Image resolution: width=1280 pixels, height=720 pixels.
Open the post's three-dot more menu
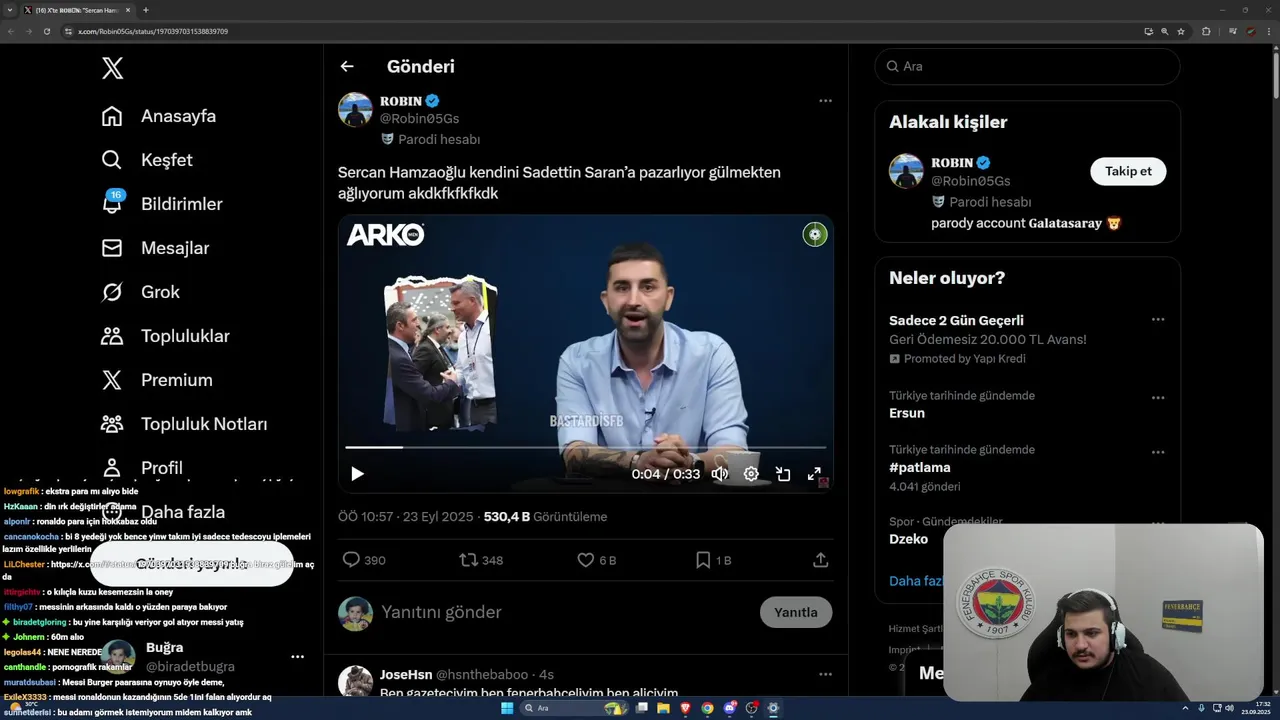(825, 101)
